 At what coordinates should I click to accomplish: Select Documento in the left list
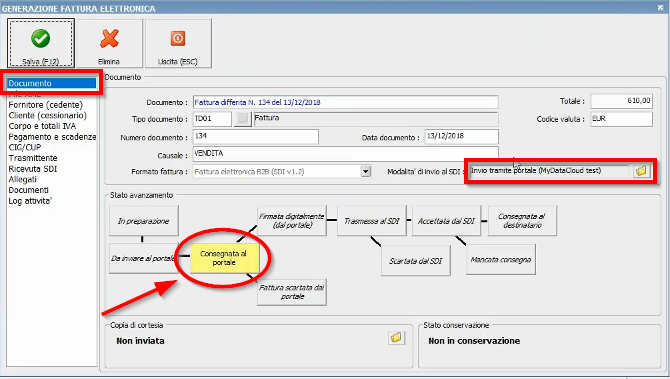[x=52, y=83]
